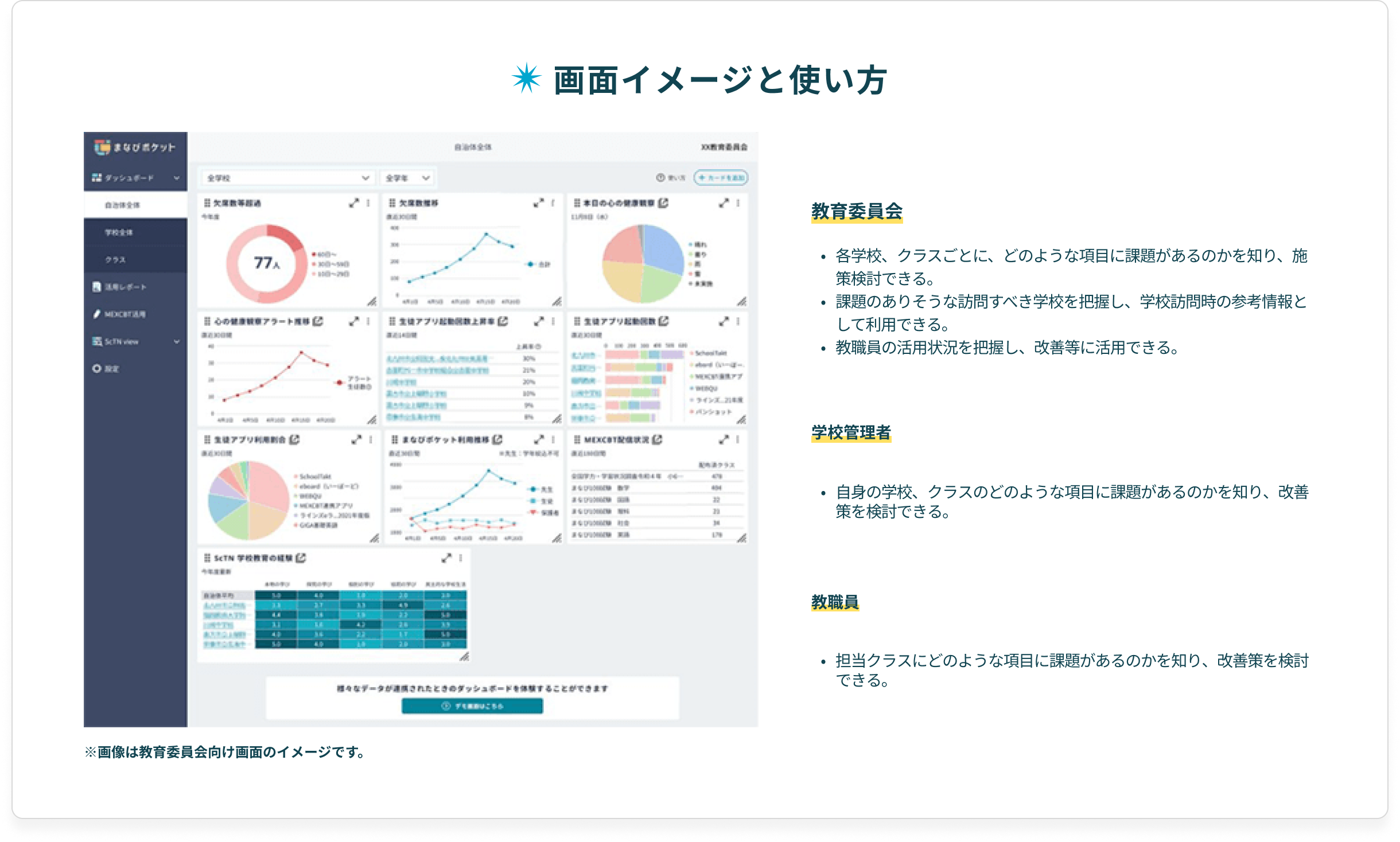This screenshot has width=1400, height=842.
Task: Open external link on 生徒アプリ起動回数上昇率 card
Action: pos(503,321)
